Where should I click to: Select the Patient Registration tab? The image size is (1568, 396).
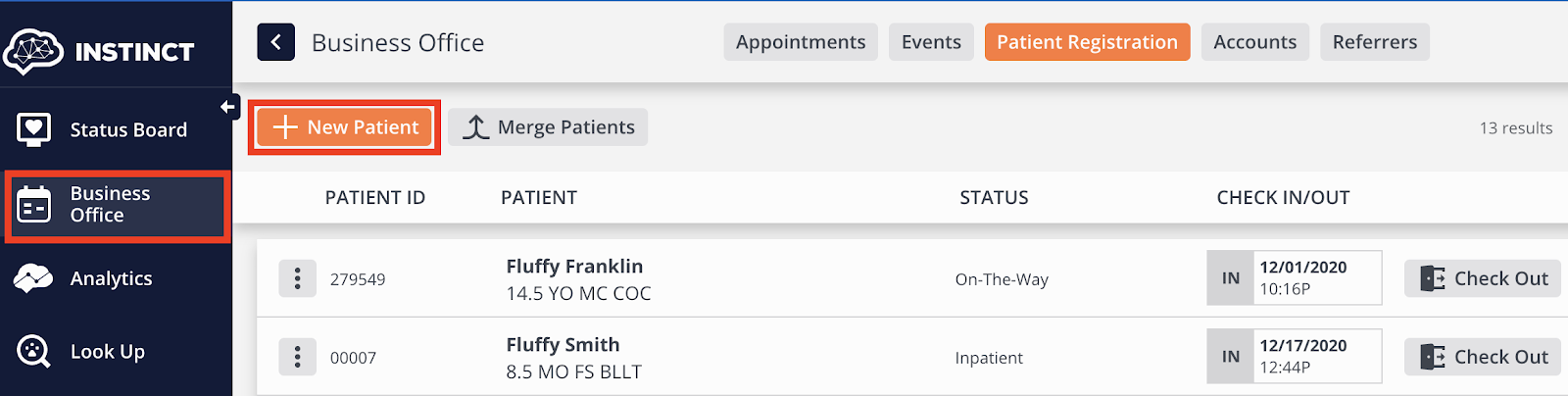pyautogui.click(x=1087, y=42)
